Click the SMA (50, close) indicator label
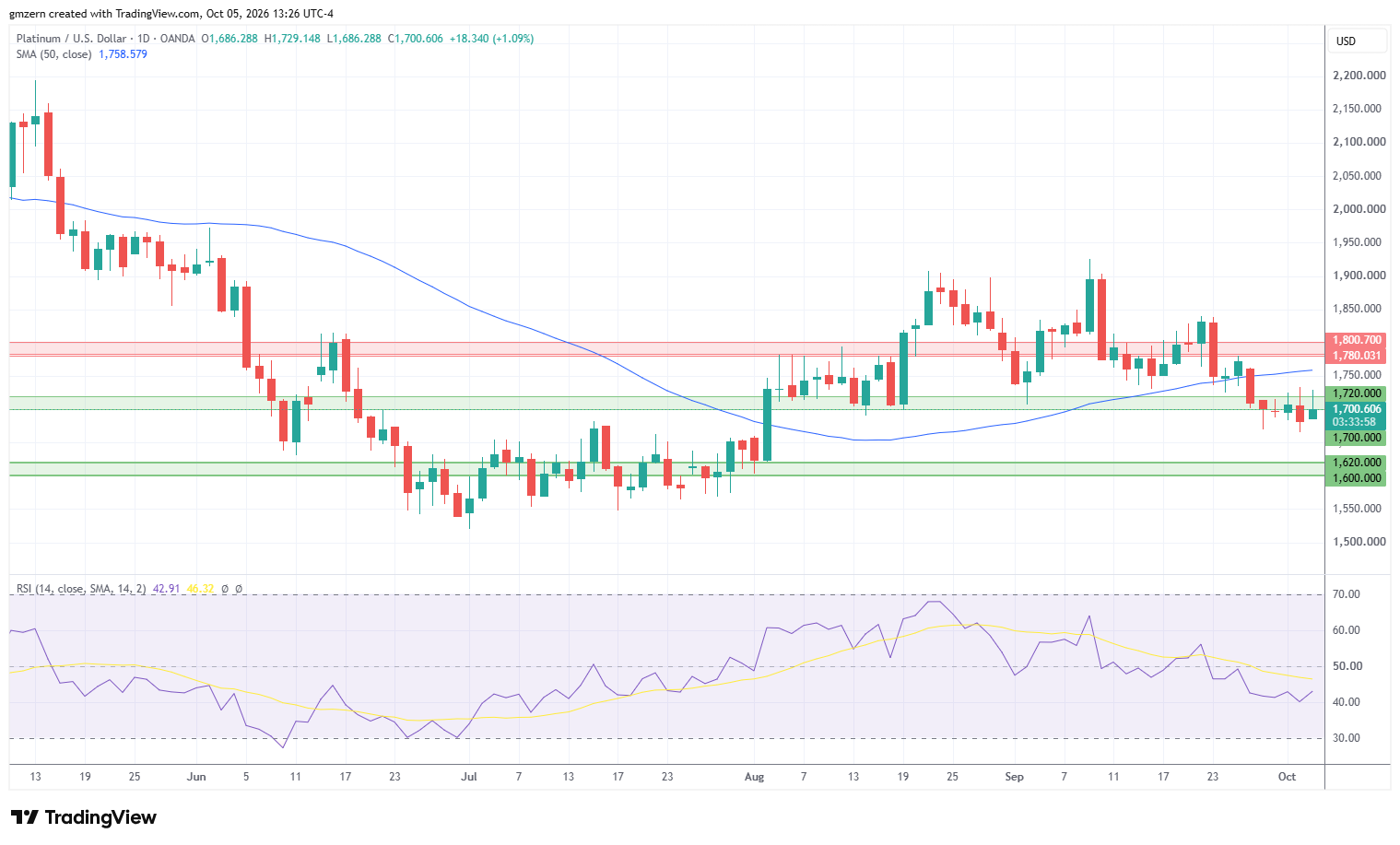 click(x=53, y=54)
